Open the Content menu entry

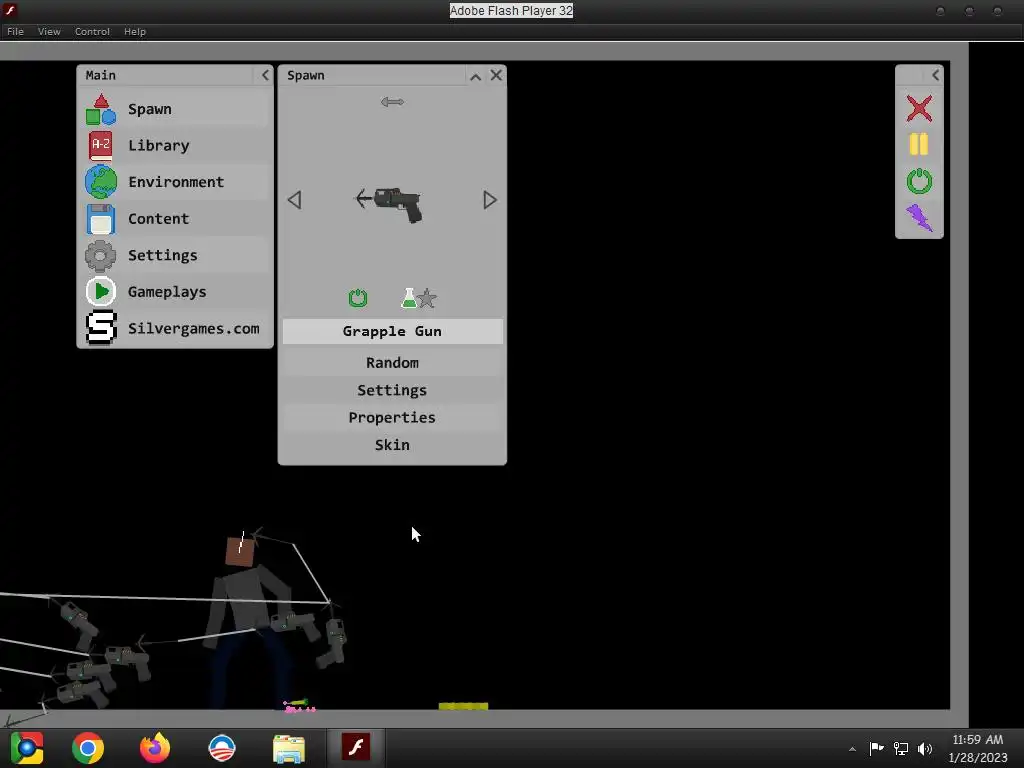159,219
